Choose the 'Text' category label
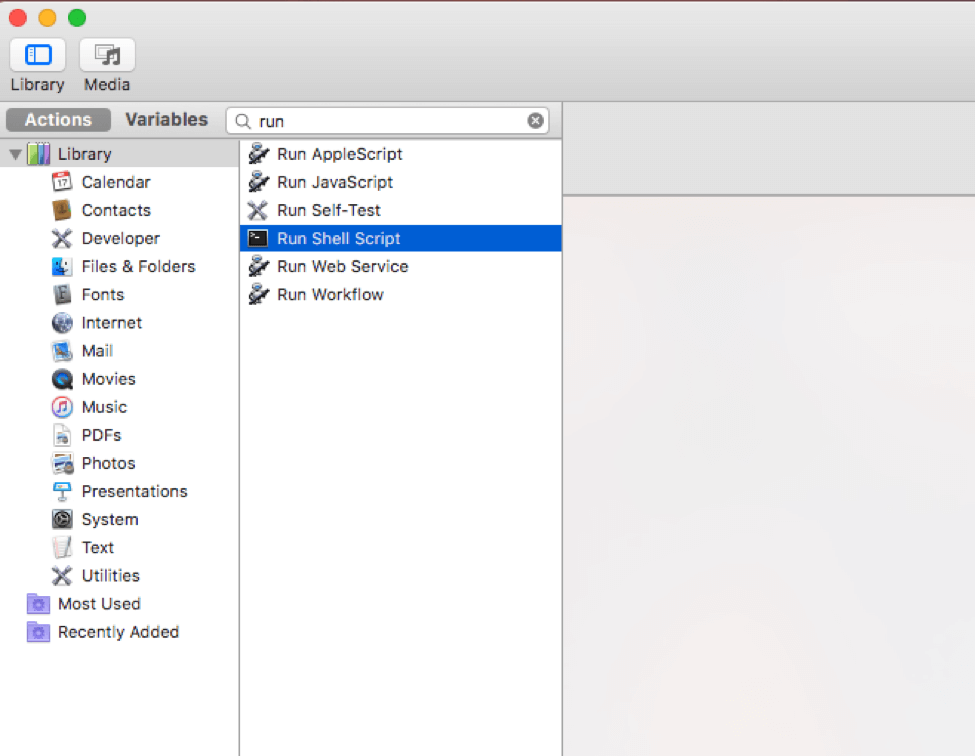 [x=98, y=548]
